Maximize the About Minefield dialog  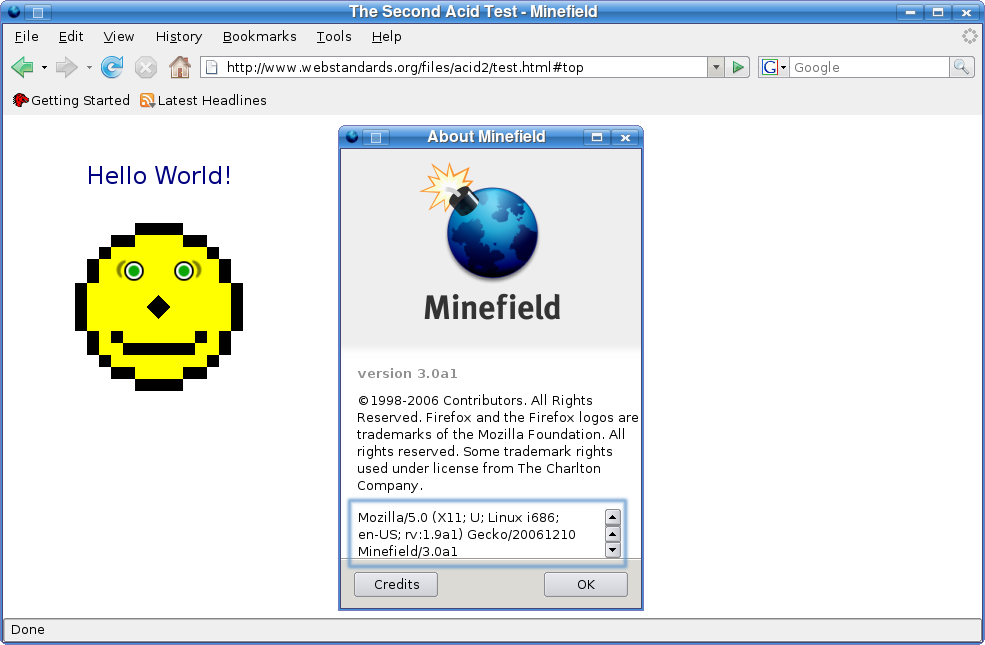pos(597,137)
